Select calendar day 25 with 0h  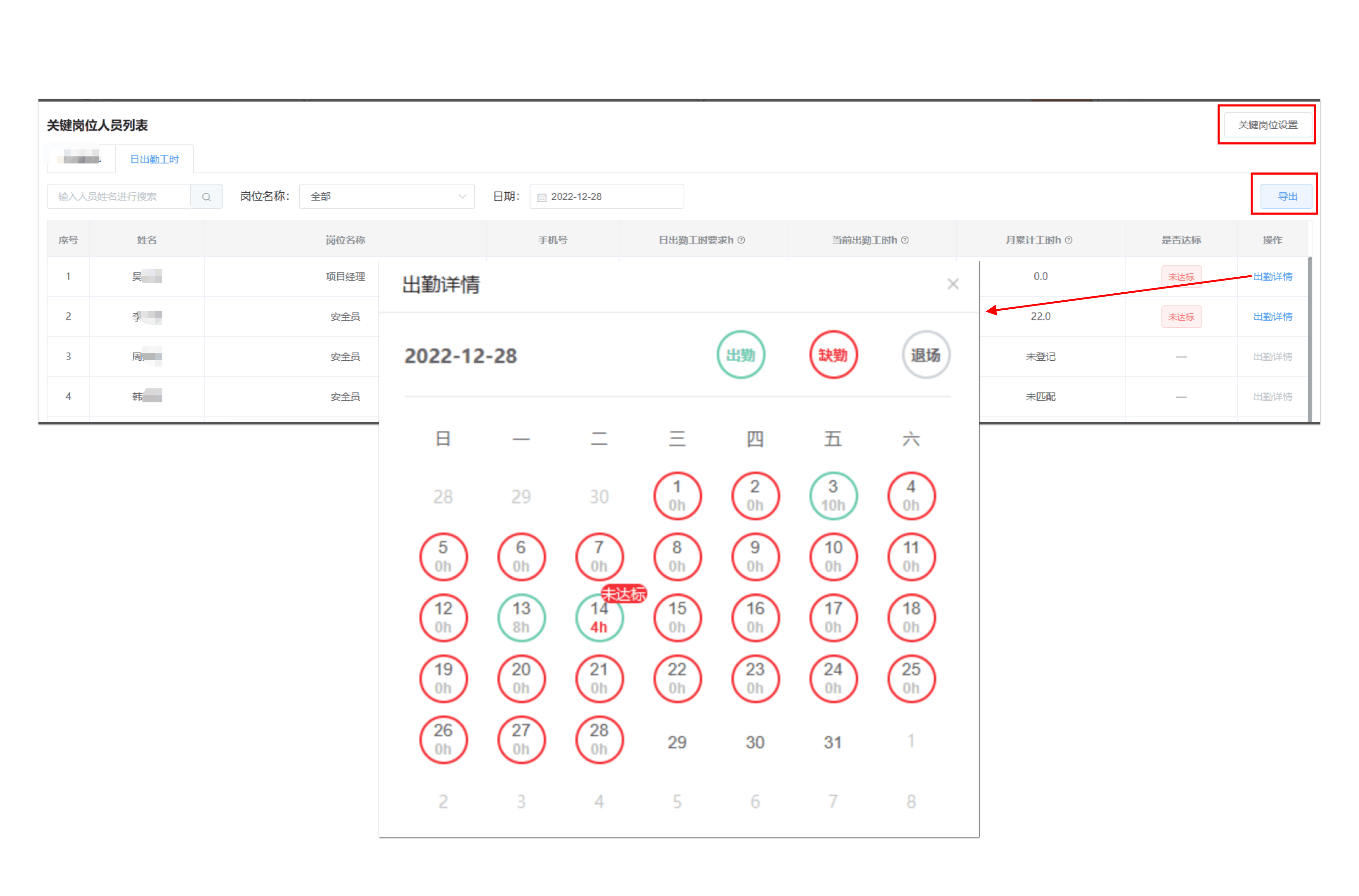(x=911, y=678)
